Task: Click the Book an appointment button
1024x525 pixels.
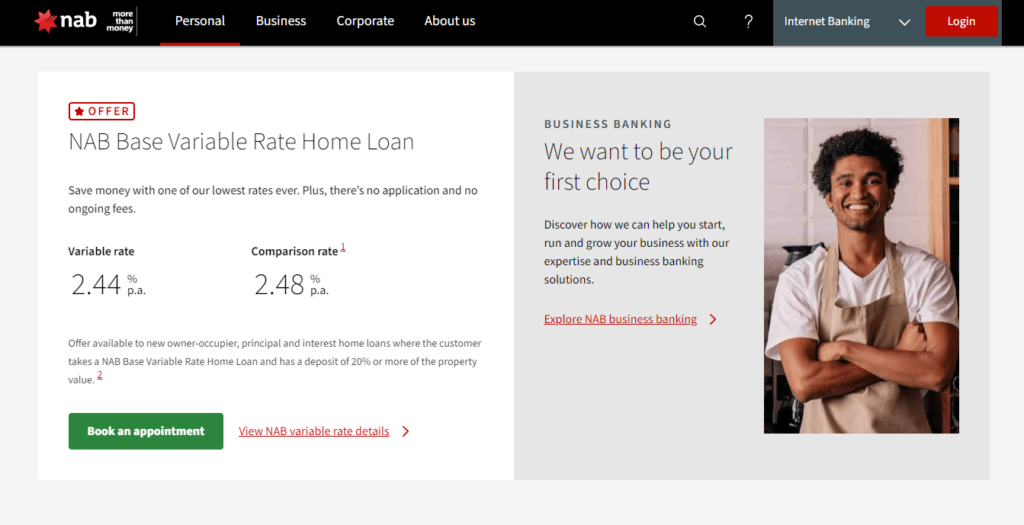Action: pyautogui.click(x=146, y=431)
